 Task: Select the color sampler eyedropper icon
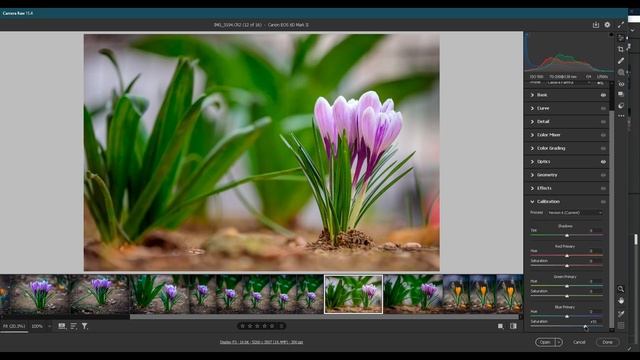pos(621,313)
